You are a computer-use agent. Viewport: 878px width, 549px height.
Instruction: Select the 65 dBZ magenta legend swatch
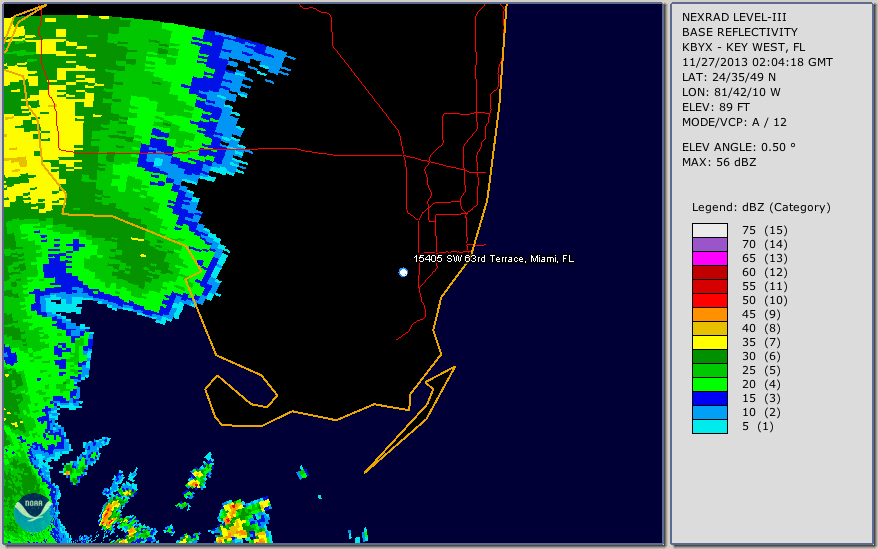709,258
